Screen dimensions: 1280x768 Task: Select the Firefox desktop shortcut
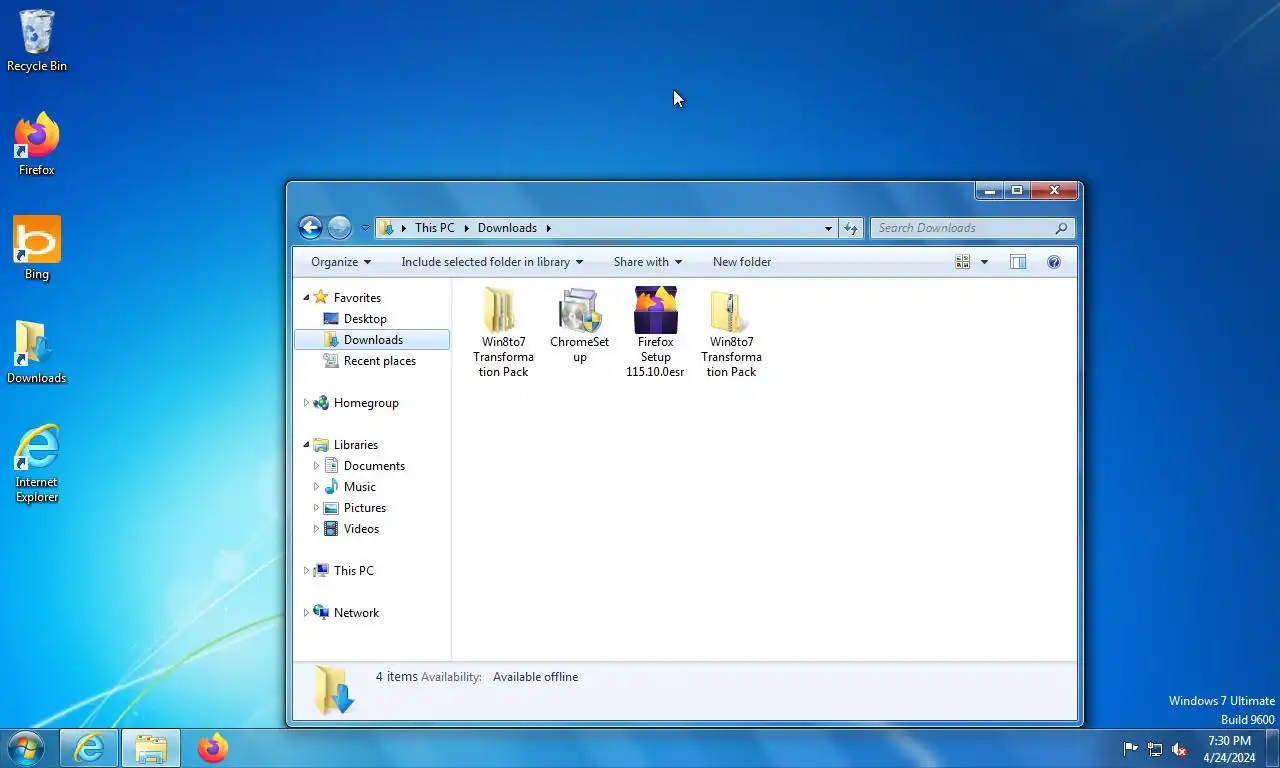click(x=37, y=144)
